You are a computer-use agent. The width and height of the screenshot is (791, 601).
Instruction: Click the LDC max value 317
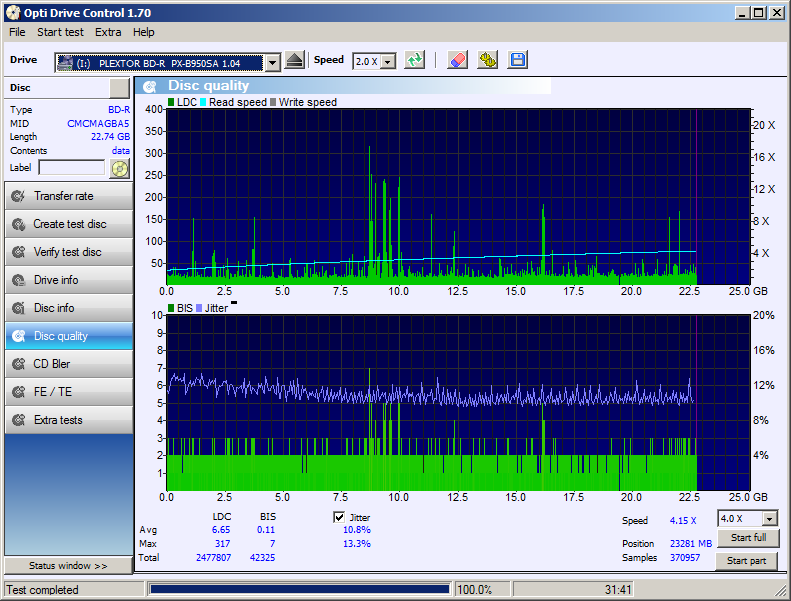(x=222, y=543)
